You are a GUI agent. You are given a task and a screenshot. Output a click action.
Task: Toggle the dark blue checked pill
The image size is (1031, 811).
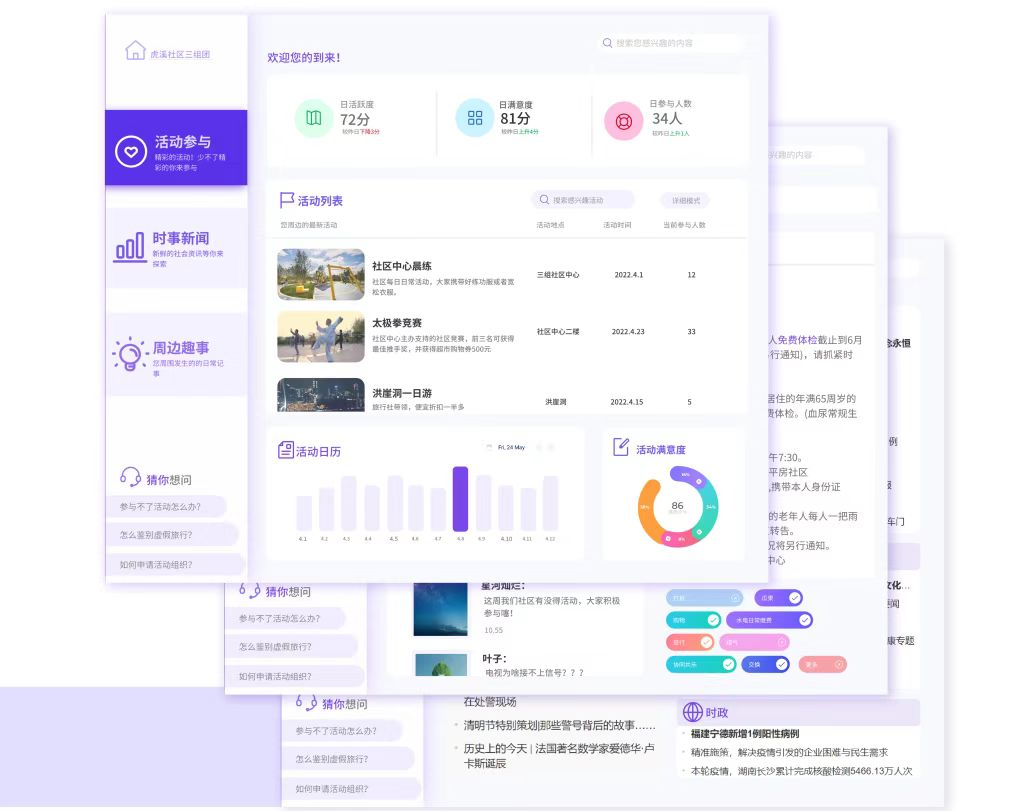[765, 664]
